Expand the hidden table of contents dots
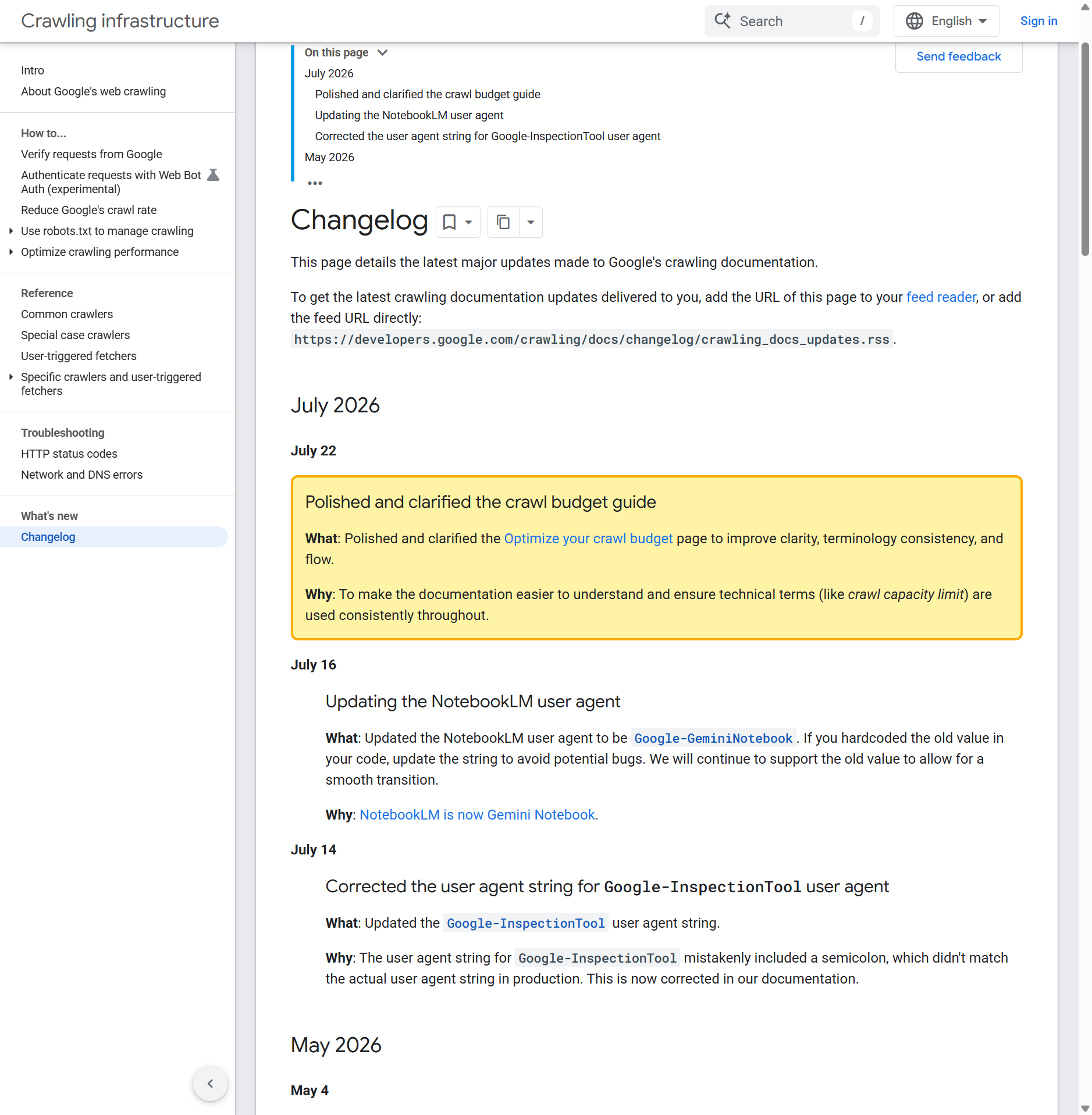Screen dimensions: 1092x1115 pyautogui.click(x=315, y=183)
